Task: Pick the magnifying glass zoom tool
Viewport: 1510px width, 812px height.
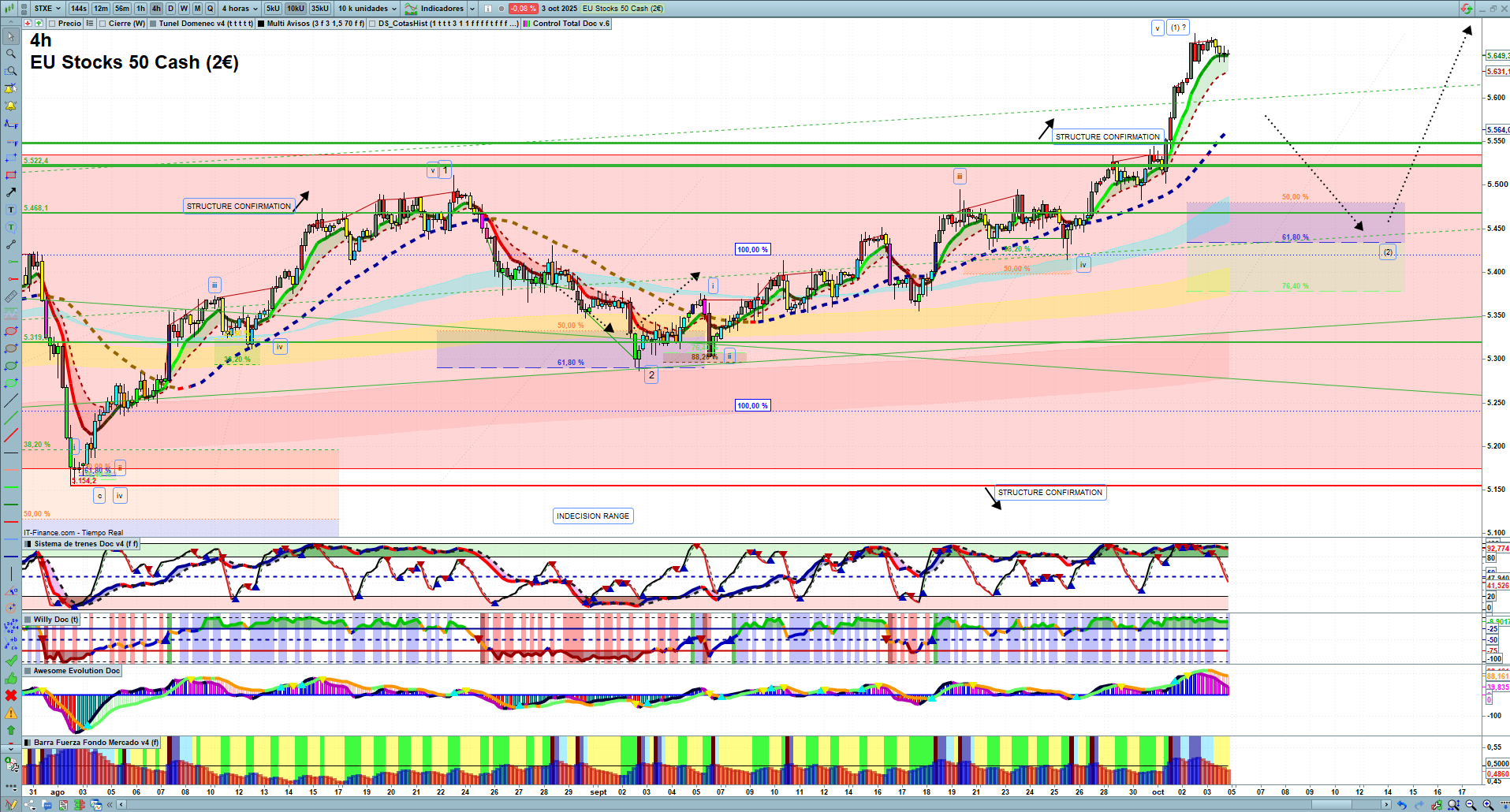Action: click(x=11, y=54)
